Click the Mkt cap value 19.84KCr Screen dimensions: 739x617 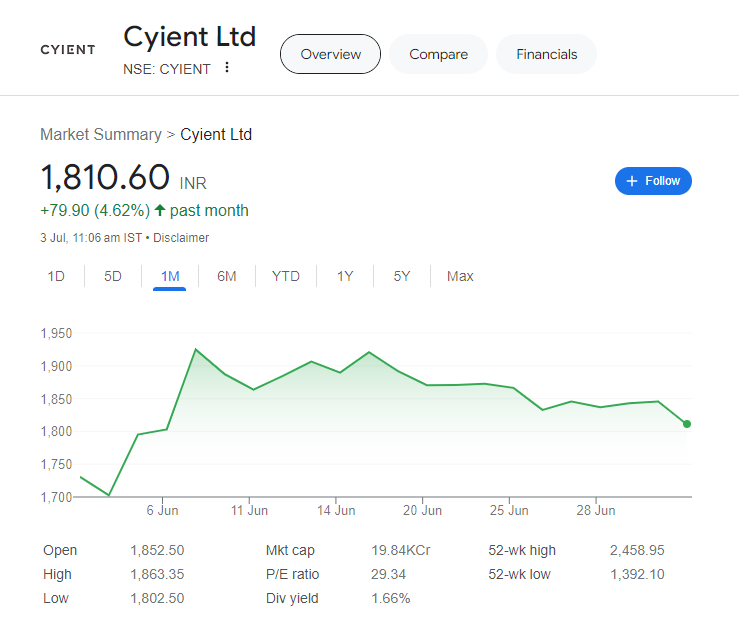(x=401, y=551)
